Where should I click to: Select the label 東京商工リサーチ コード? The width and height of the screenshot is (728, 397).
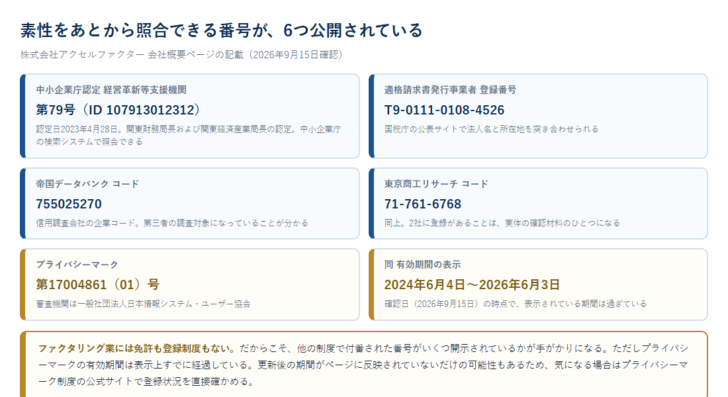[436, 184]
